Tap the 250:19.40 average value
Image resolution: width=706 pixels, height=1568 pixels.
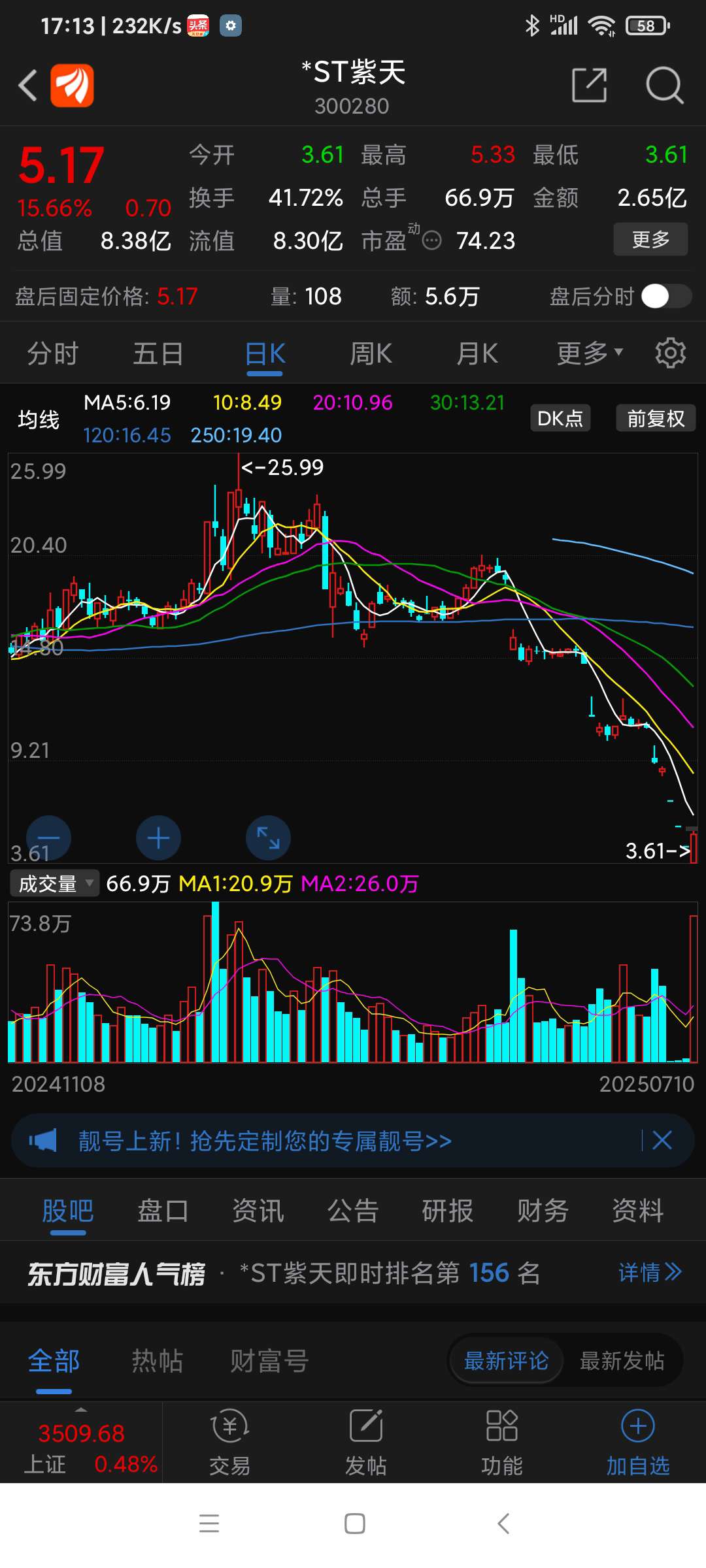click(x=236, y=435)
